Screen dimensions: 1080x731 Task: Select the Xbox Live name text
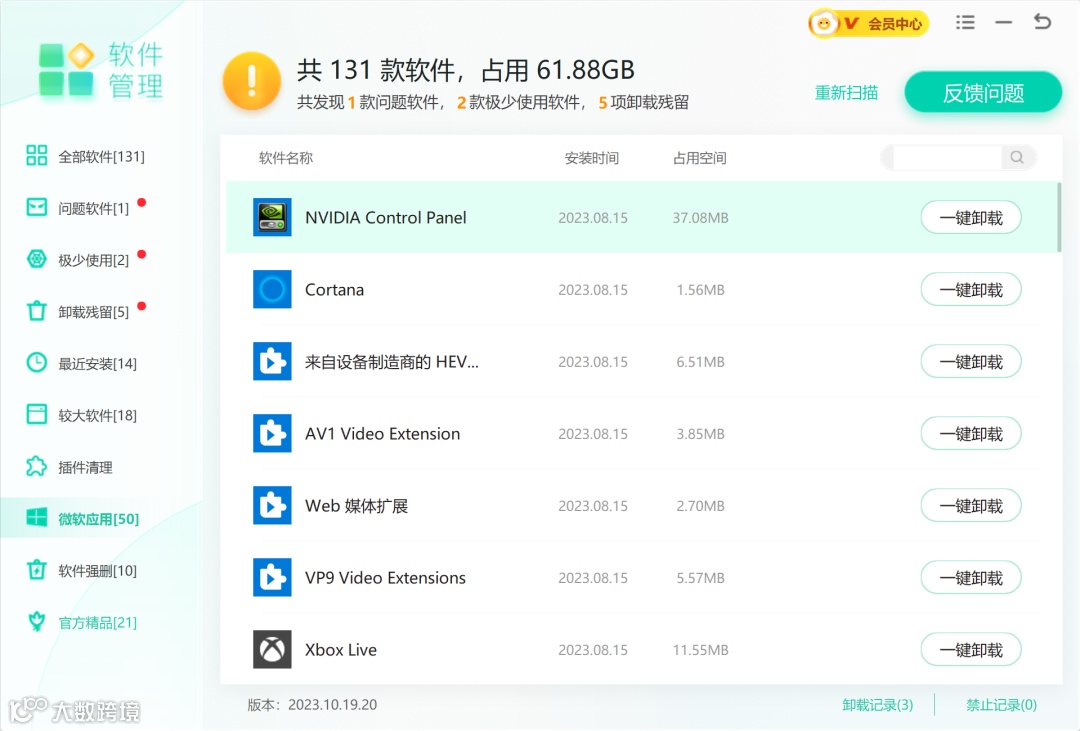click(341, 650)
